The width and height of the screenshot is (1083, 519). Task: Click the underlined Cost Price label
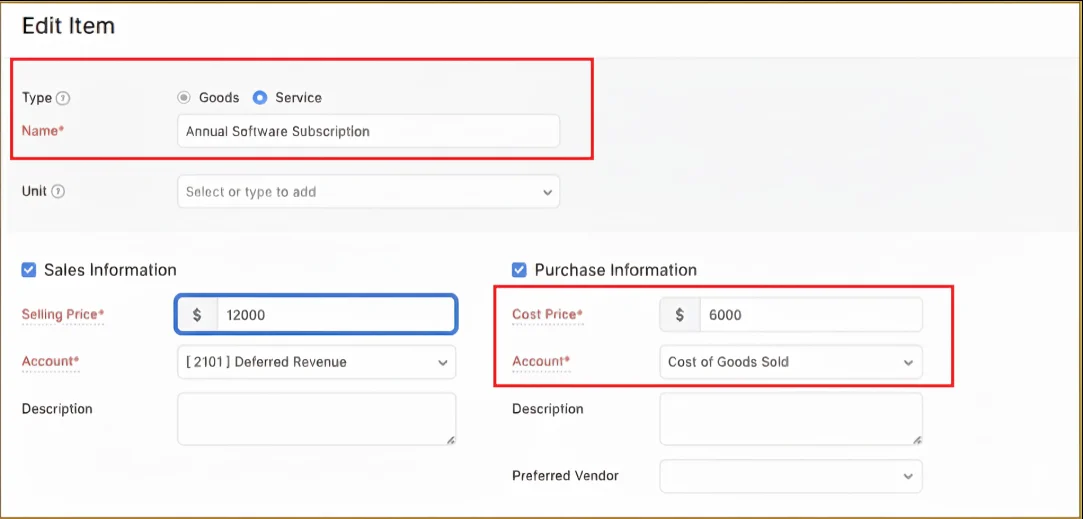(546, 315)
